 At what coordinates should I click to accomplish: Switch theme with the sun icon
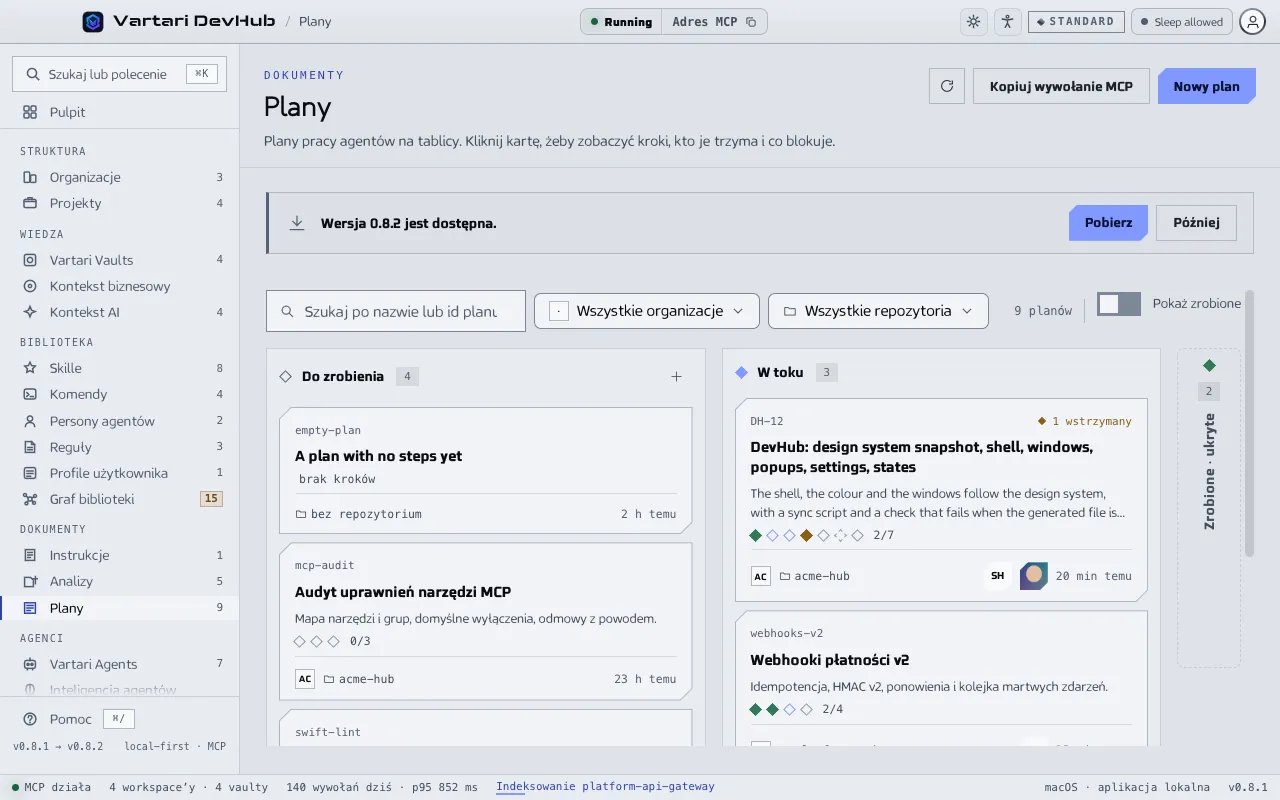pos(973,21)
